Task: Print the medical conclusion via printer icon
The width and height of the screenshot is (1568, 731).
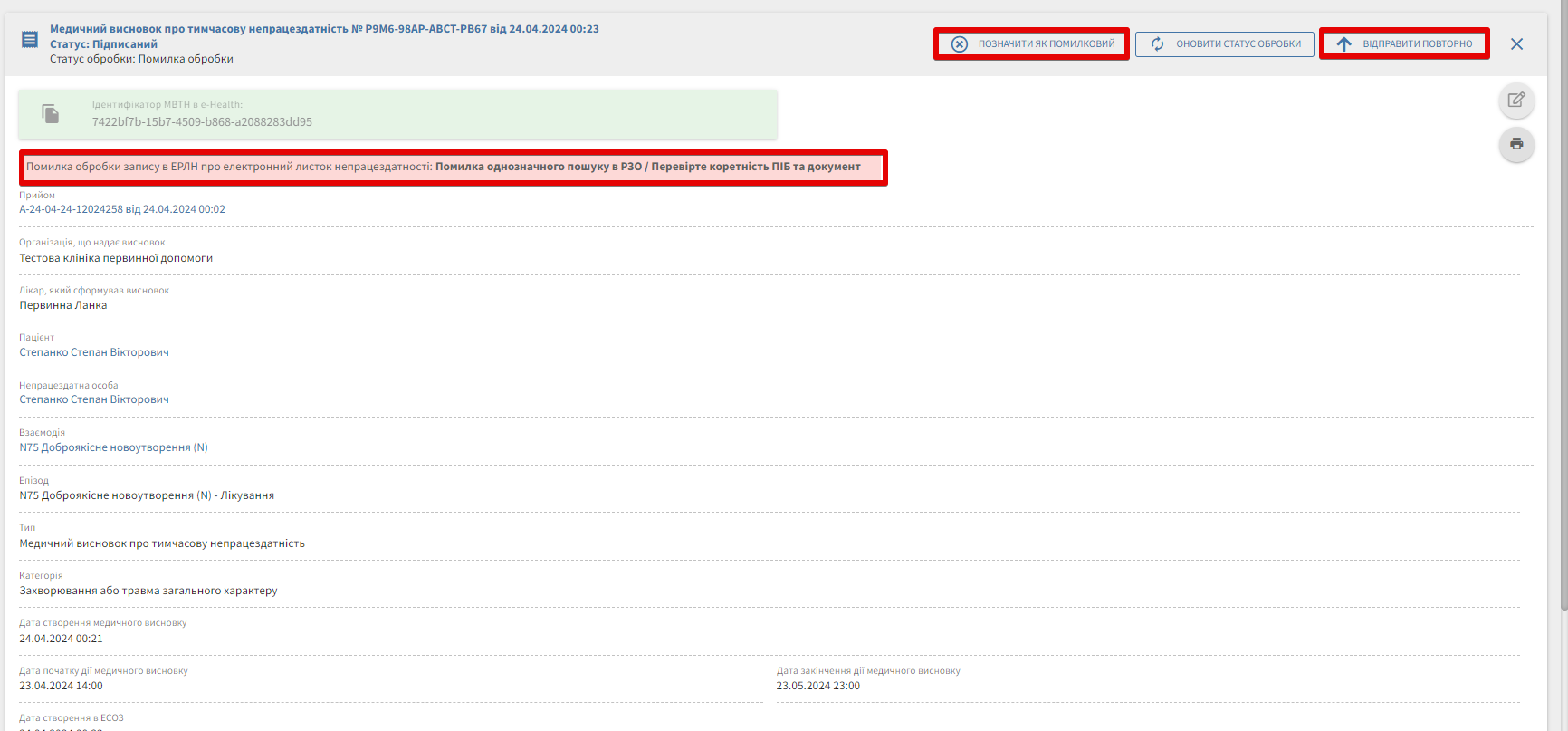Action: click(x=1516, y=144)
